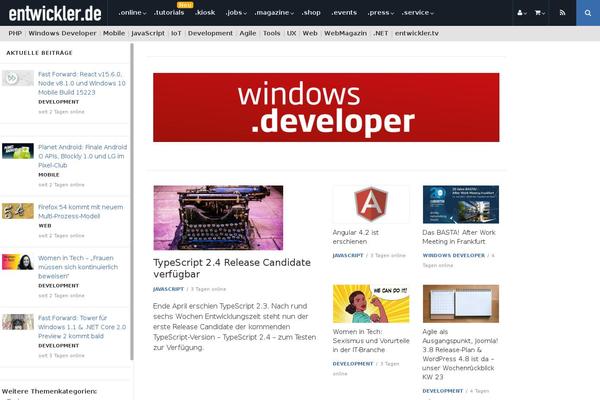
Task: Click the Angular logo thumbnail
Action: [x=371, y=204]
